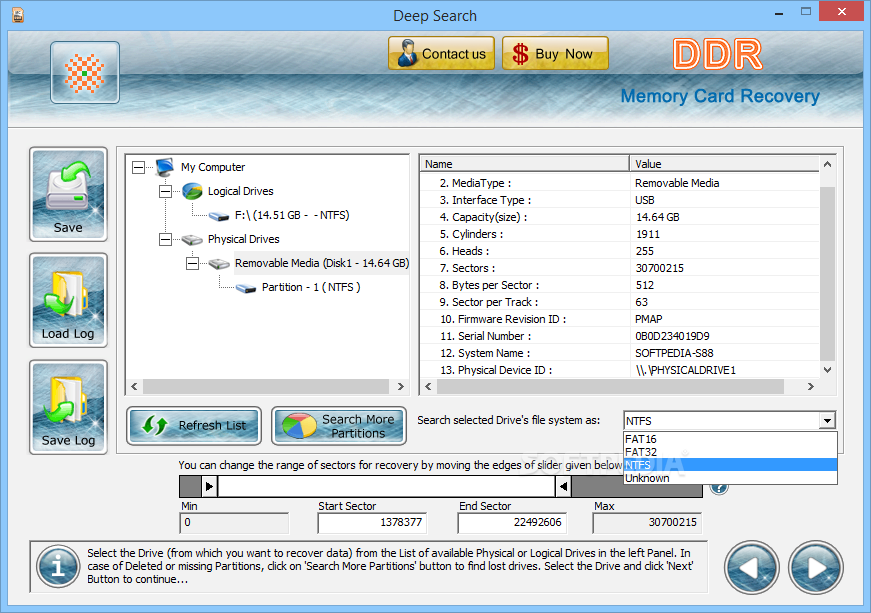Select Physical Drives tree item
Image resolution: width=871 pixels, height=613 pixels.
pos(243,239)
